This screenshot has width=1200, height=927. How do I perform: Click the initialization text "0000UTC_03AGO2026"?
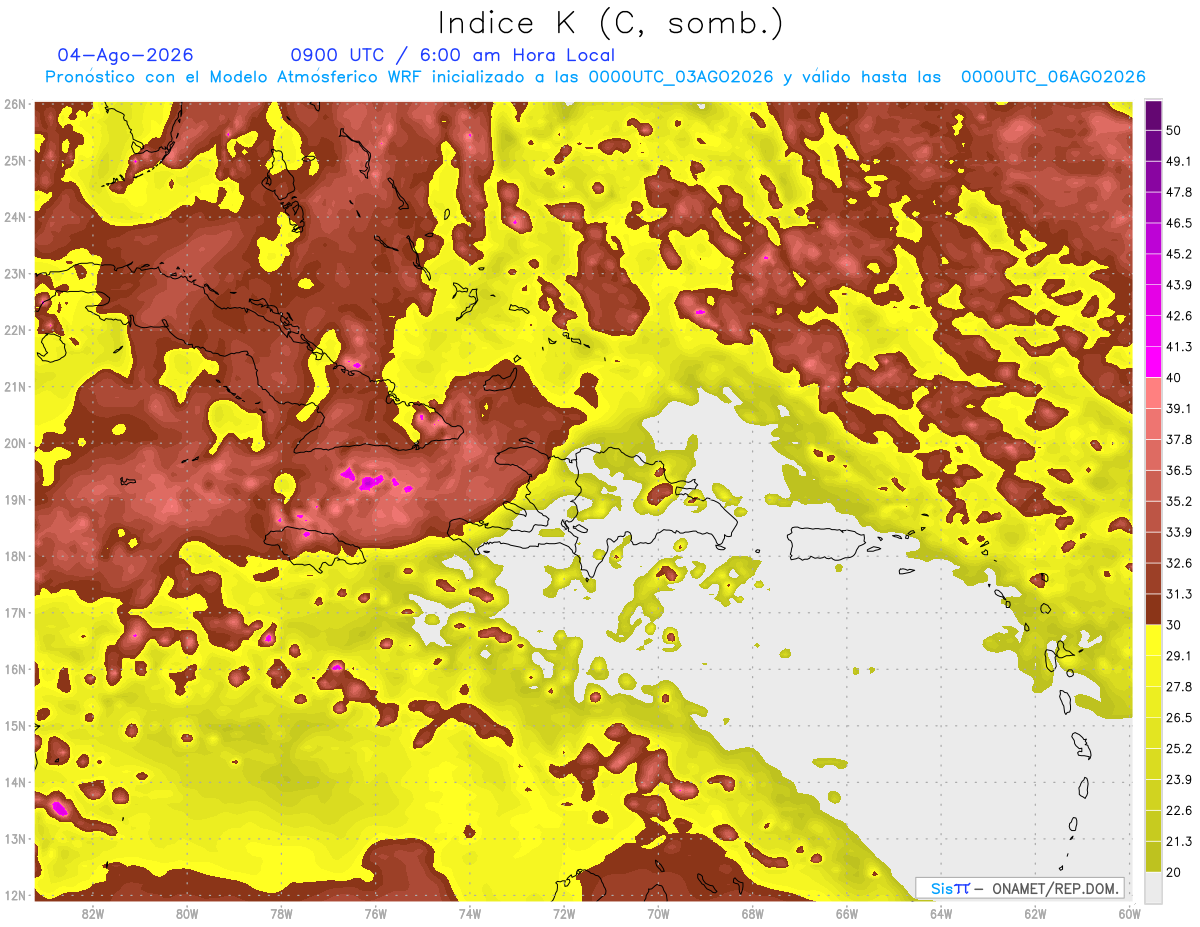click(680, 77)
